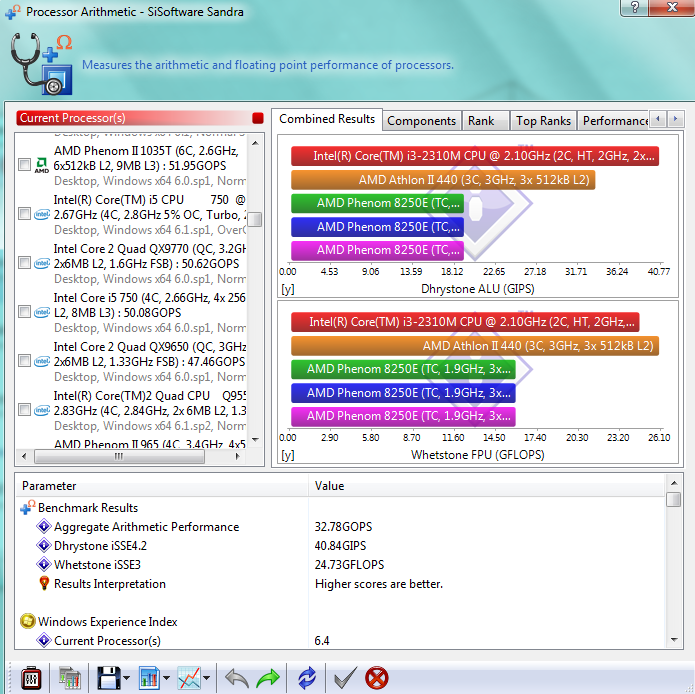The image size is (695, 694).
Task: Click the system report icon in toolbar
Action: pos(69,678)
